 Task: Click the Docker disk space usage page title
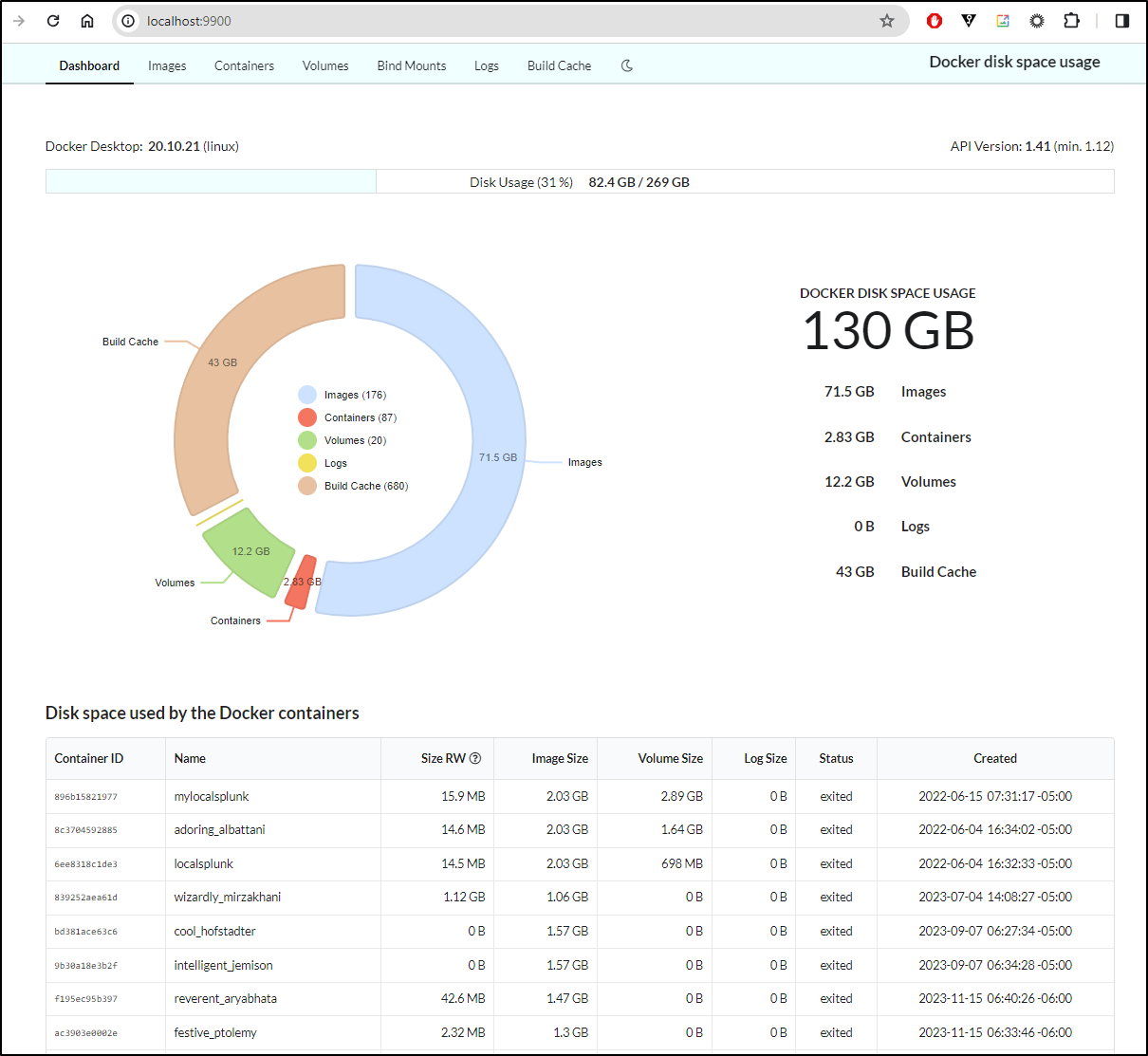(x=1014, y=62)
